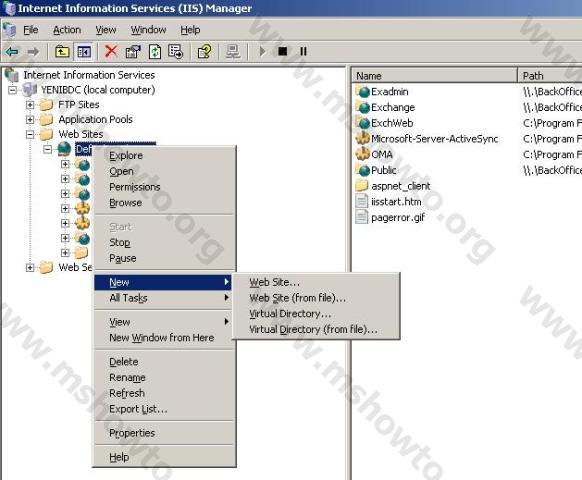This screenshot has height=480, width=582.
Task: Toggle the Show/Hide Console Tree icon
Action: (84, 52)
